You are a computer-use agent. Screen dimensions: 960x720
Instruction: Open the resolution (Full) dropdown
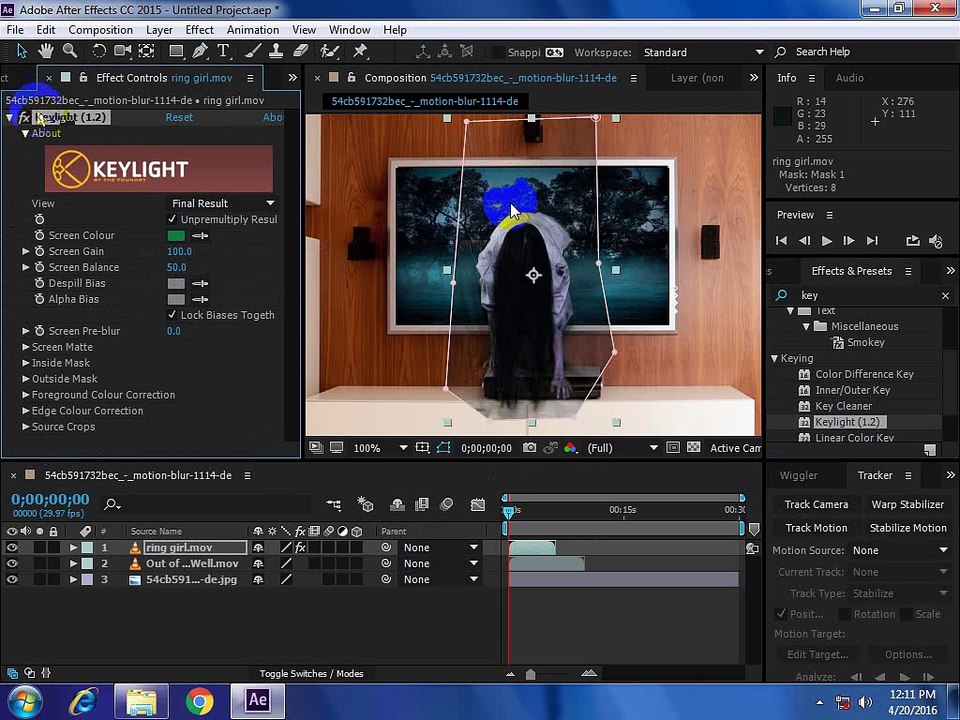[x=622, y=448]
